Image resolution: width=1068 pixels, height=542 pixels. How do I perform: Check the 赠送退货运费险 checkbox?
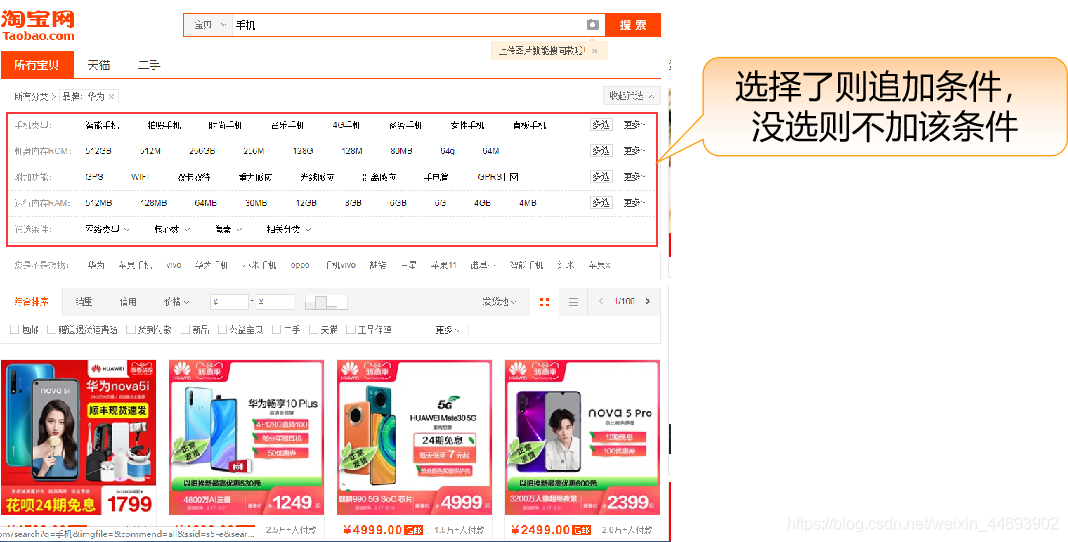pyautogui.click(x=51, y=330)
